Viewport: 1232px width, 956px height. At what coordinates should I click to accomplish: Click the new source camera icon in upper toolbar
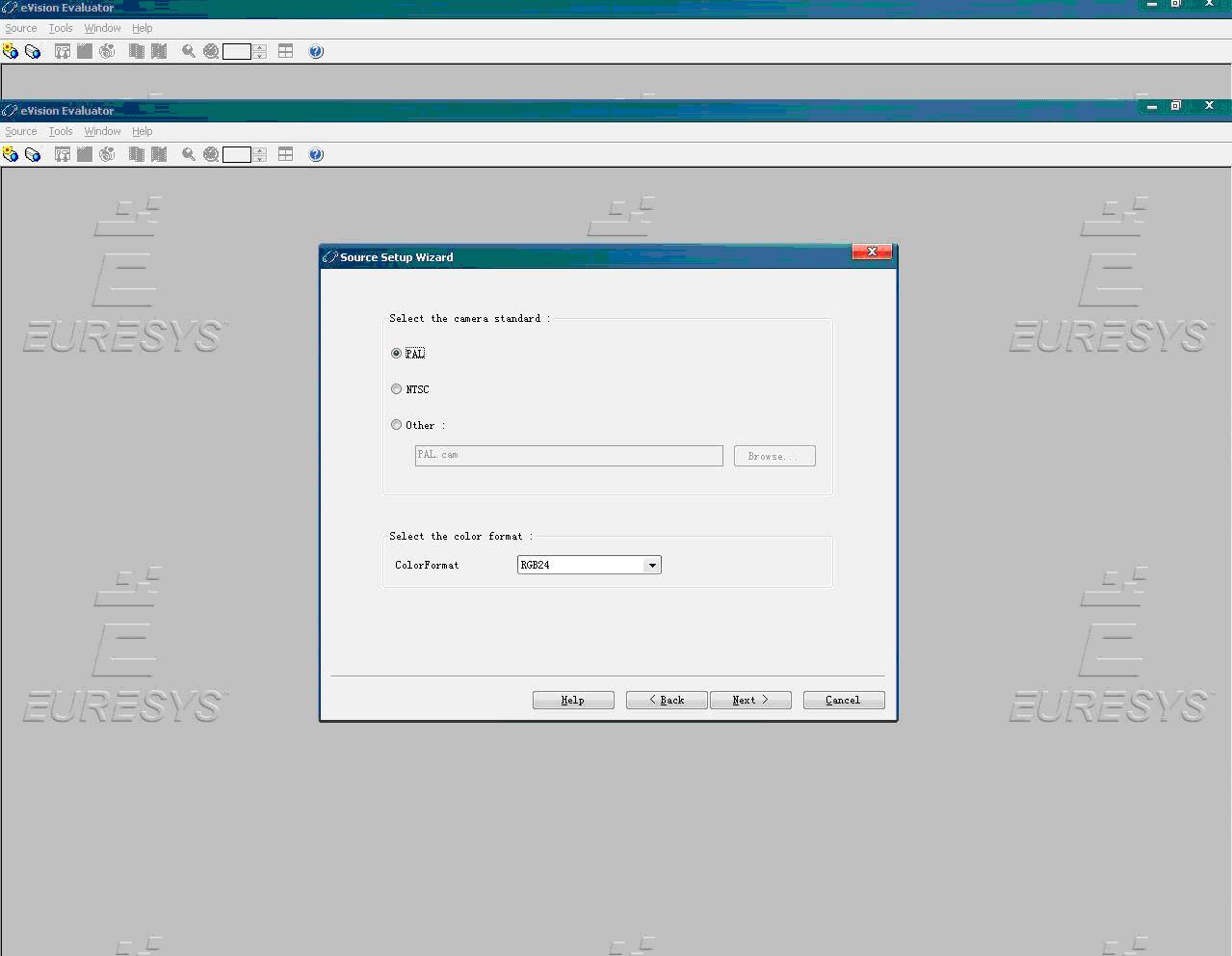click(x=11, y=51)
